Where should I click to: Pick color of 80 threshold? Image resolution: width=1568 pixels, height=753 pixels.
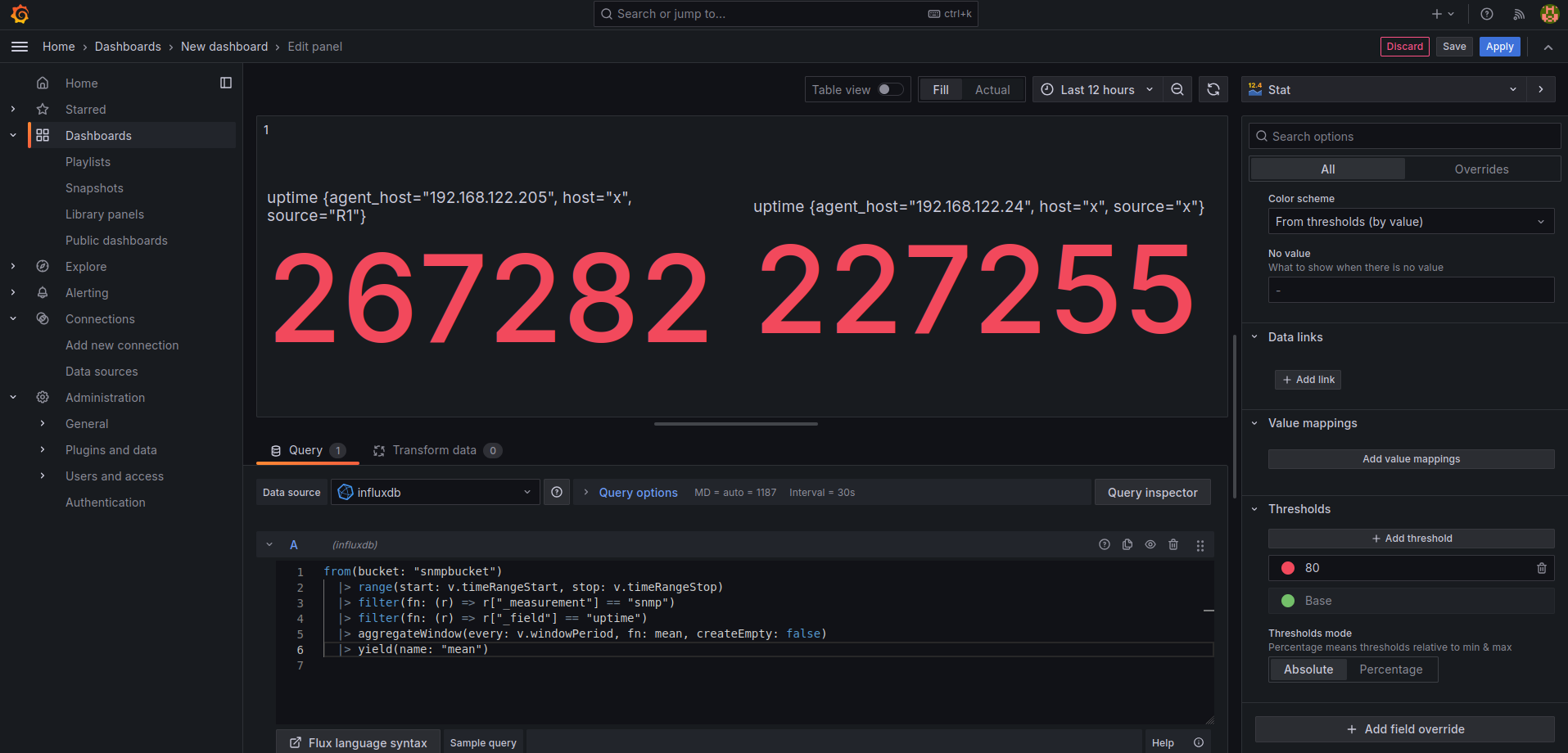pyautogui.click(x=1288, y=568)
